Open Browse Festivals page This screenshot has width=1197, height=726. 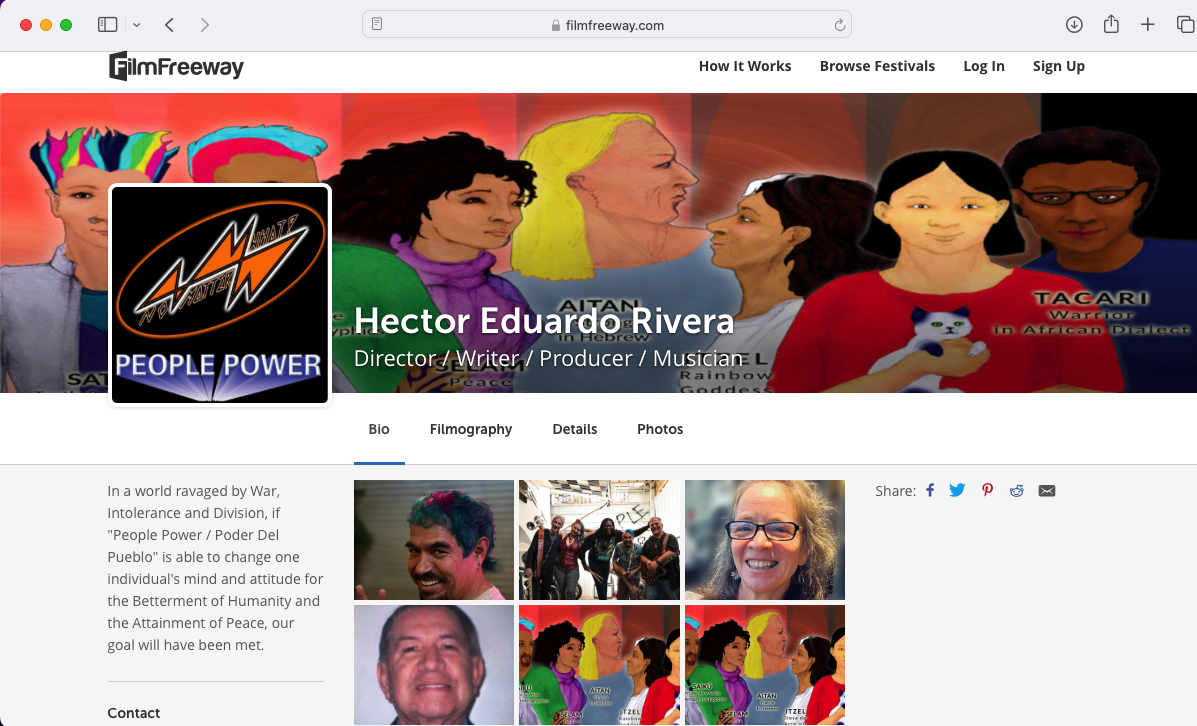point(877,66)
